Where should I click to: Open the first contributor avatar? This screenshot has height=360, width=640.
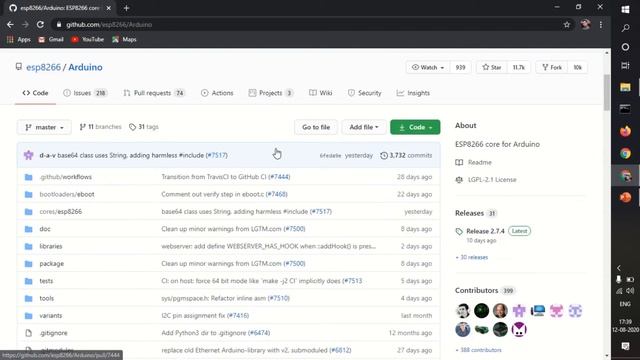click(x=463, y=311)
